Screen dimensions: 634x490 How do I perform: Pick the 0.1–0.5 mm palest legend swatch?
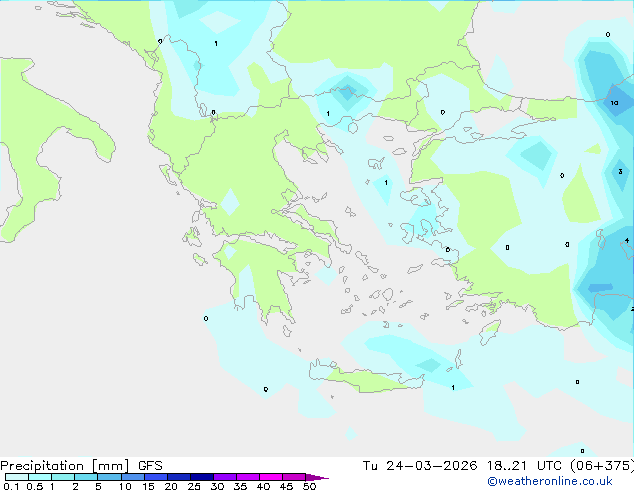[17, 477]
